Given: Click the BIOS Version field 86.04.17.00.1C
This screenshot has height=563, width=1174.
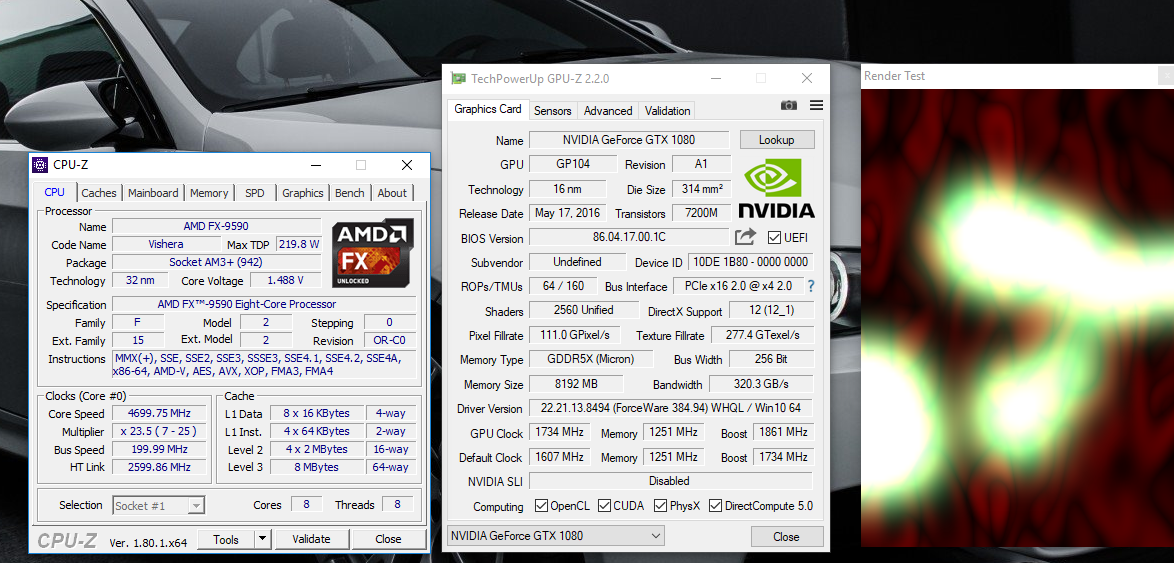Looking at the screenshot, I should coord(629,237).
